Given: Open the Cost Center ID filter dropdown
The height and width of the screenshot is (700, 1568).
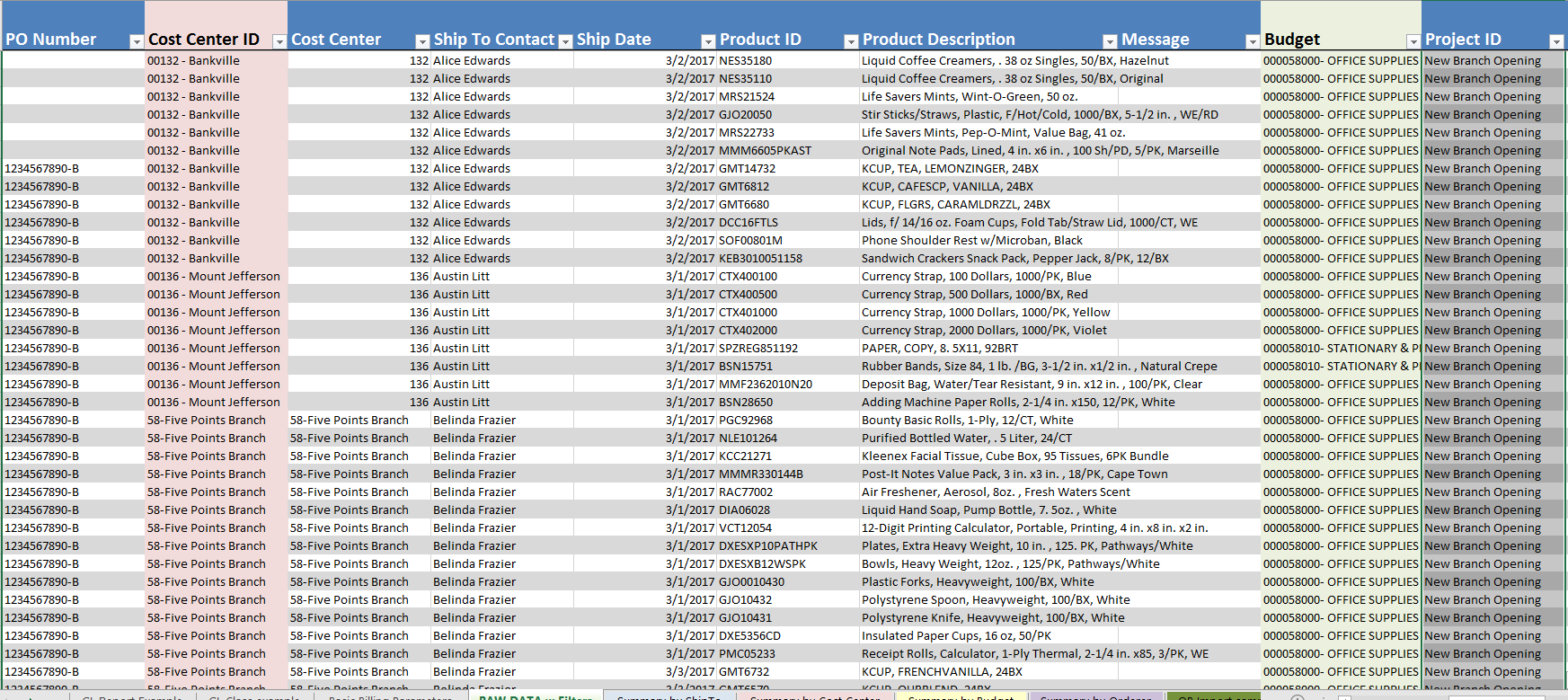Looking at the screenshot, I should coord(279,41).
